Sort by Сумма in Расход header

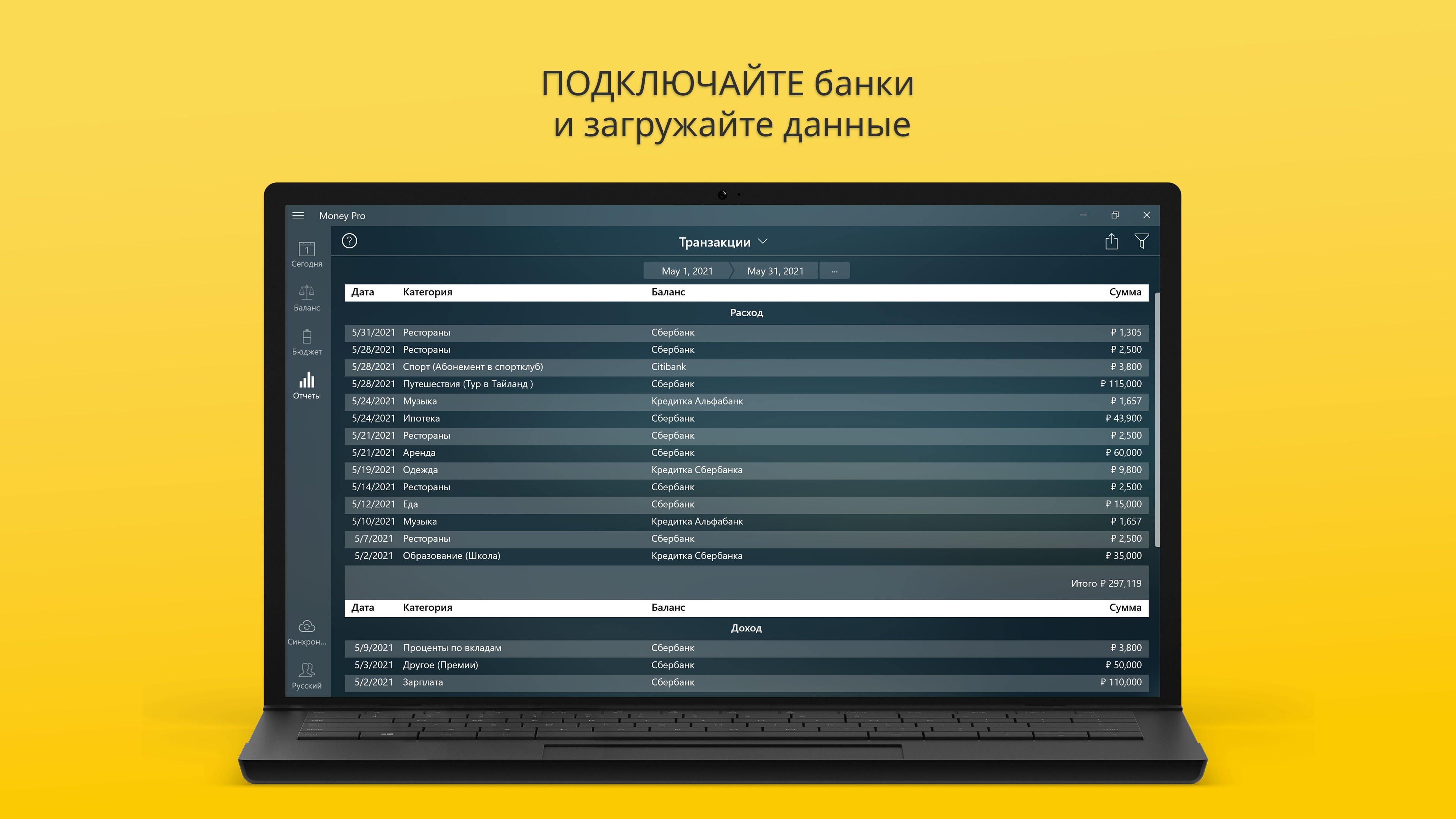tap(1125, 292)
